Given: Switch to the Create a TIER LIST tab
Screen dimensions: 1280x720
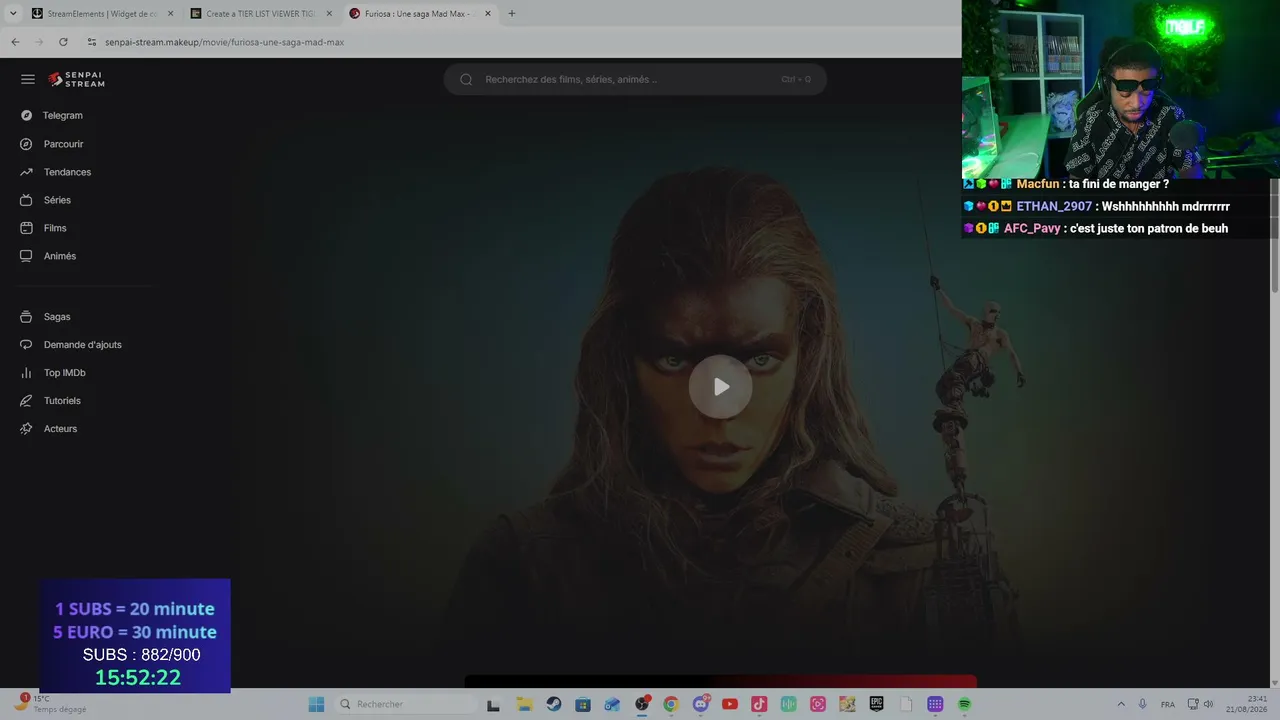Looking at the screenshot, I should click(261, 14).
